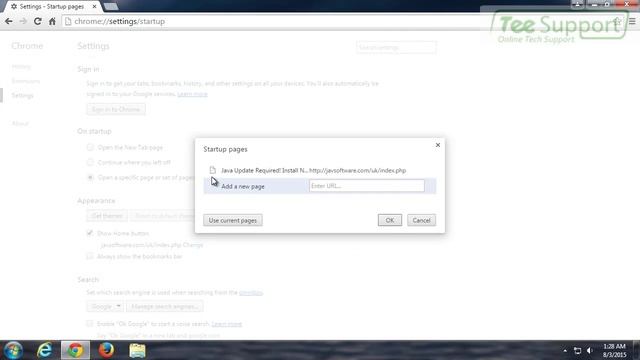
Task: Click the browser forward arrow
Action: point(23,21)
